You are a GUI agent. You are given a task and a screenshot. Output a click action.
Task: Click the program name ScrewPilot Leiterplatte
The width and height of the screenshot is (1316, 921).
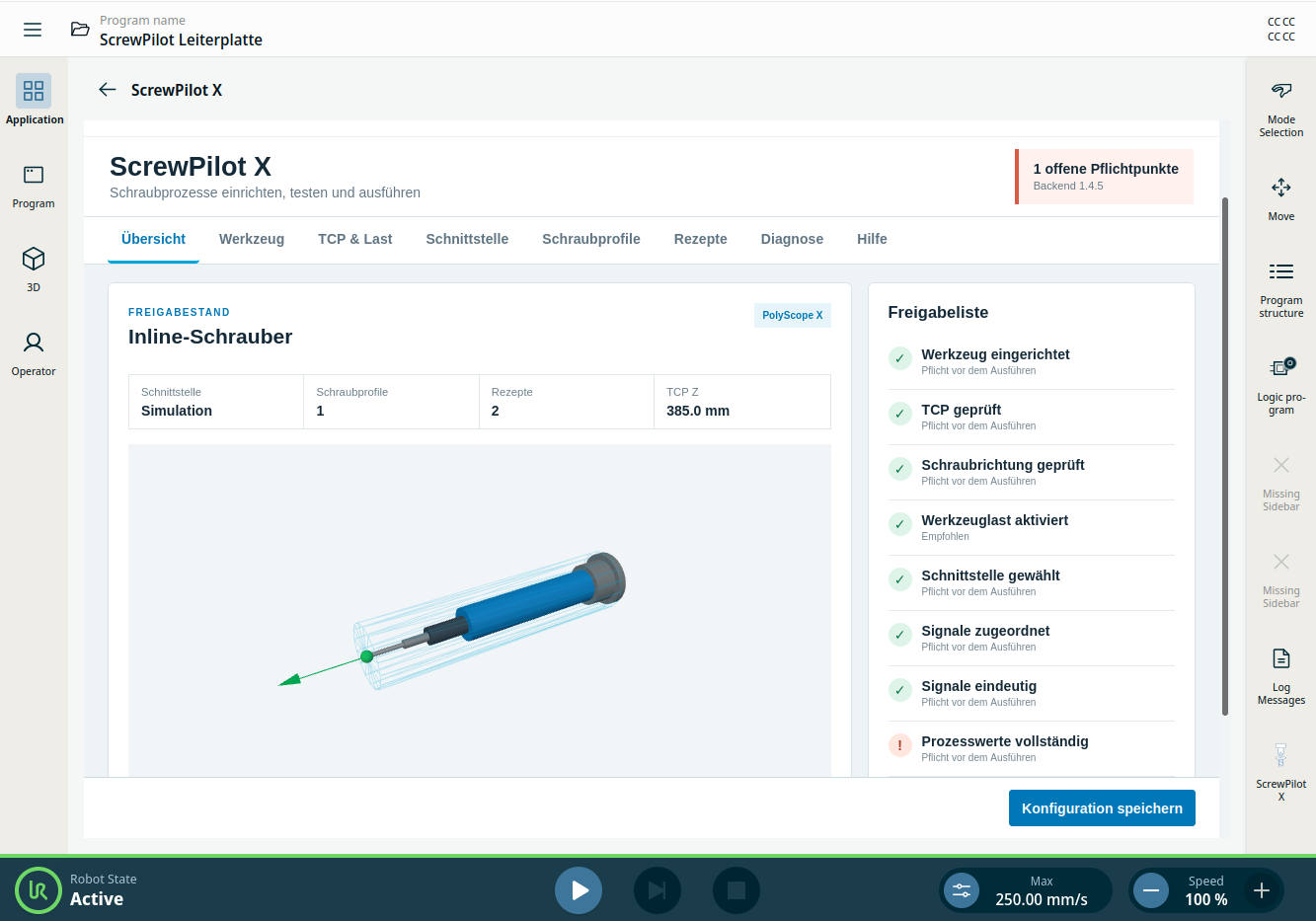181,39
